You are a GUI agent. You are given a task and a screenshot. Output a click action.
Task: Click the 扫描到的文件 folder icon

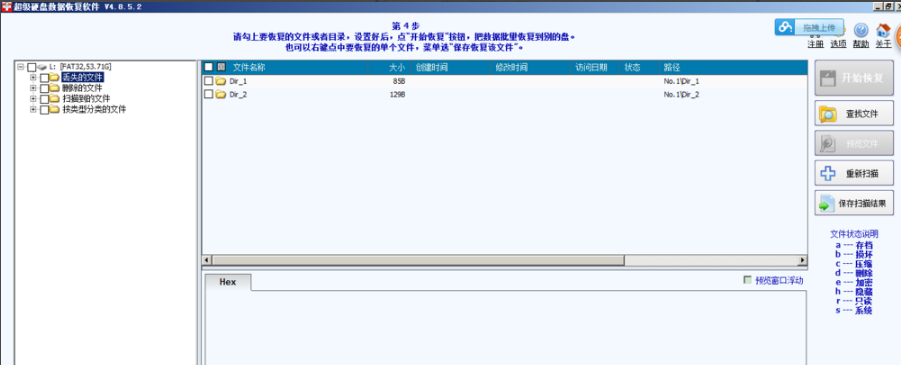coord(55,99)
